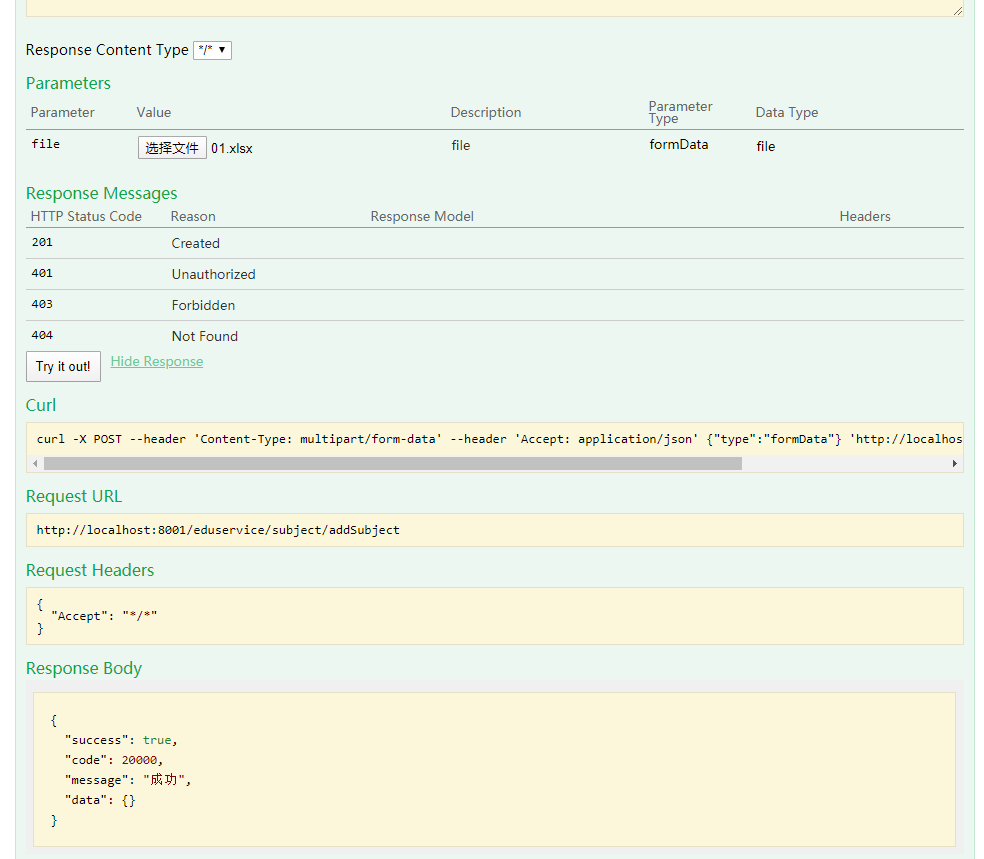
Task: Click the 404 status code cell
Action: point(42,336)
